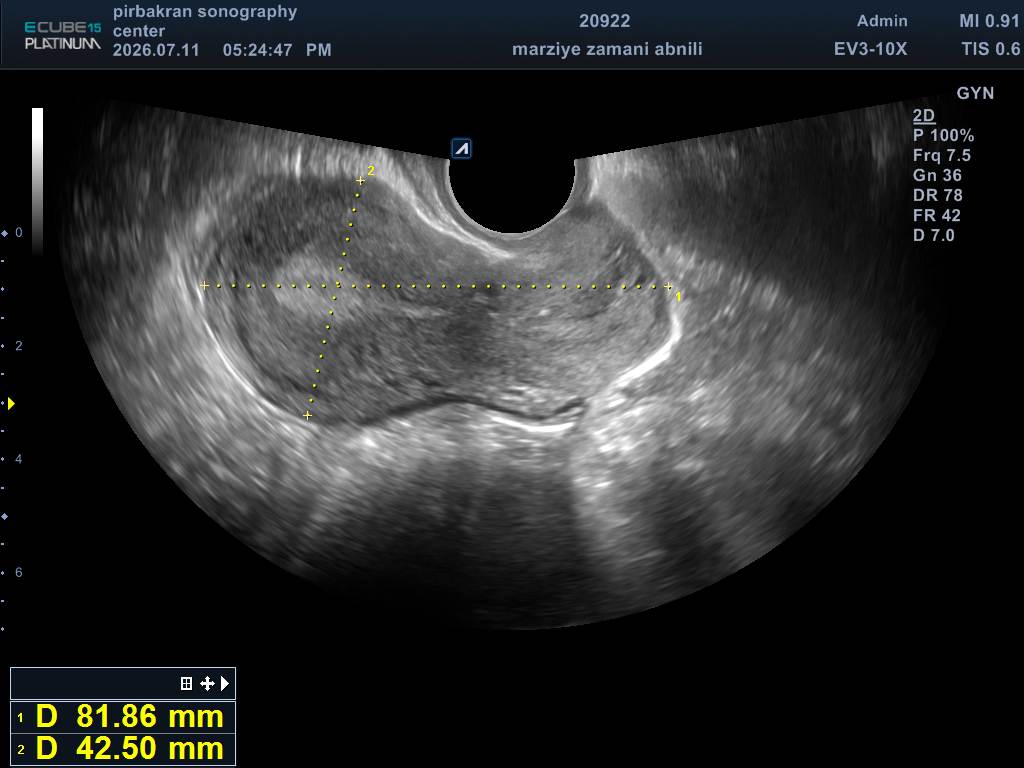Click the ECUBE 15 PLATINUM logo
1024x768 pixels.
coord(63,35)
